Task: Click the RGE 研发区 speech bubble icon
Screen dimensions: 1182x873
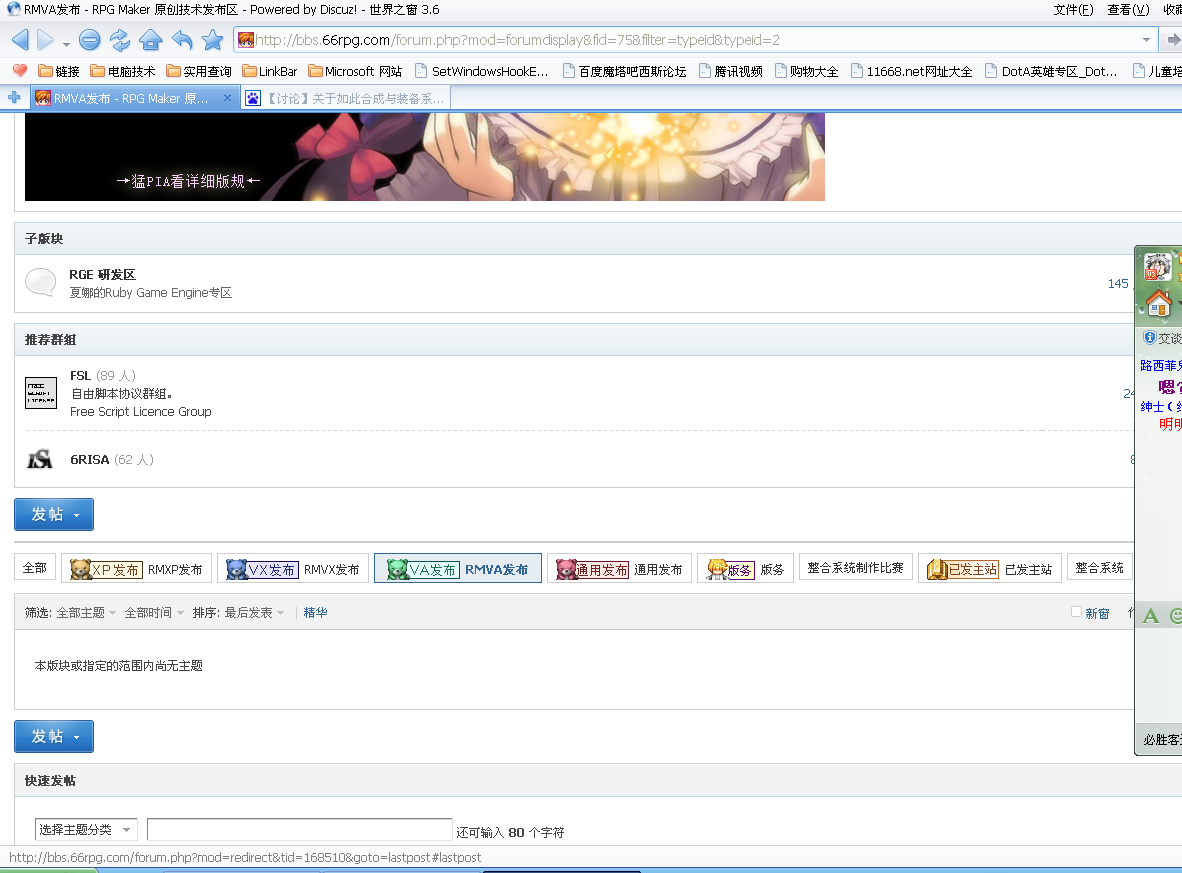Action: point(41,283)
